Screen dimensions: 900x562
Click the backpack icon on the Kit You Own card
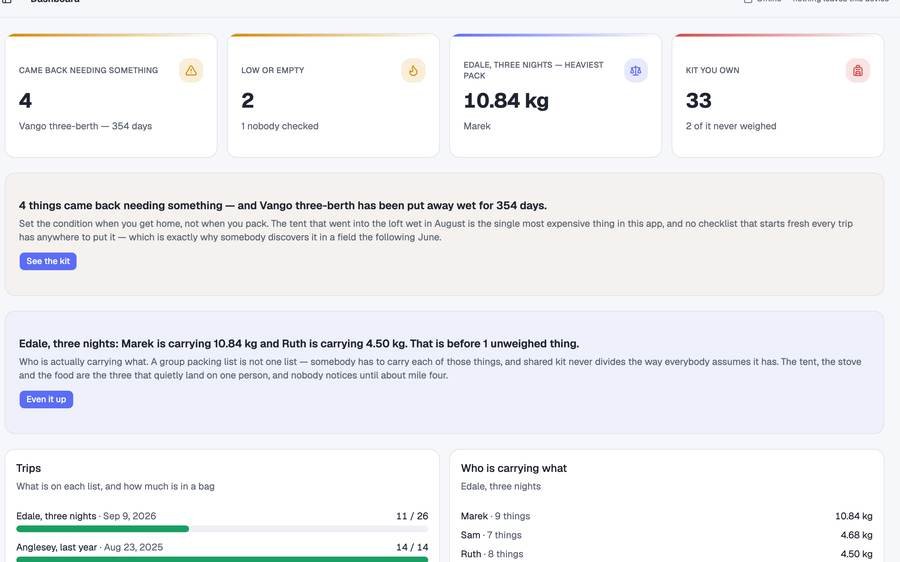pyautogui.click(x=858, y=71)
